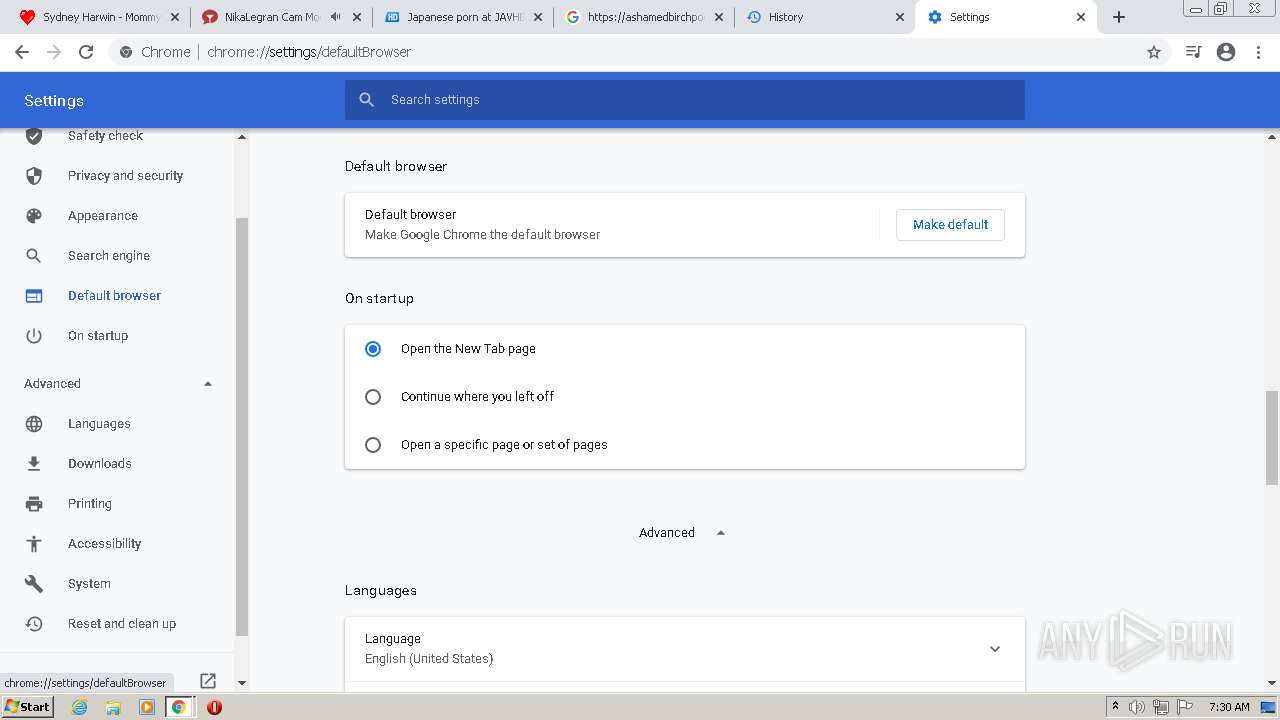Screen dimensions: 1280x720
Task: Show hidden system tray icons
Action: coord(1115,707)
